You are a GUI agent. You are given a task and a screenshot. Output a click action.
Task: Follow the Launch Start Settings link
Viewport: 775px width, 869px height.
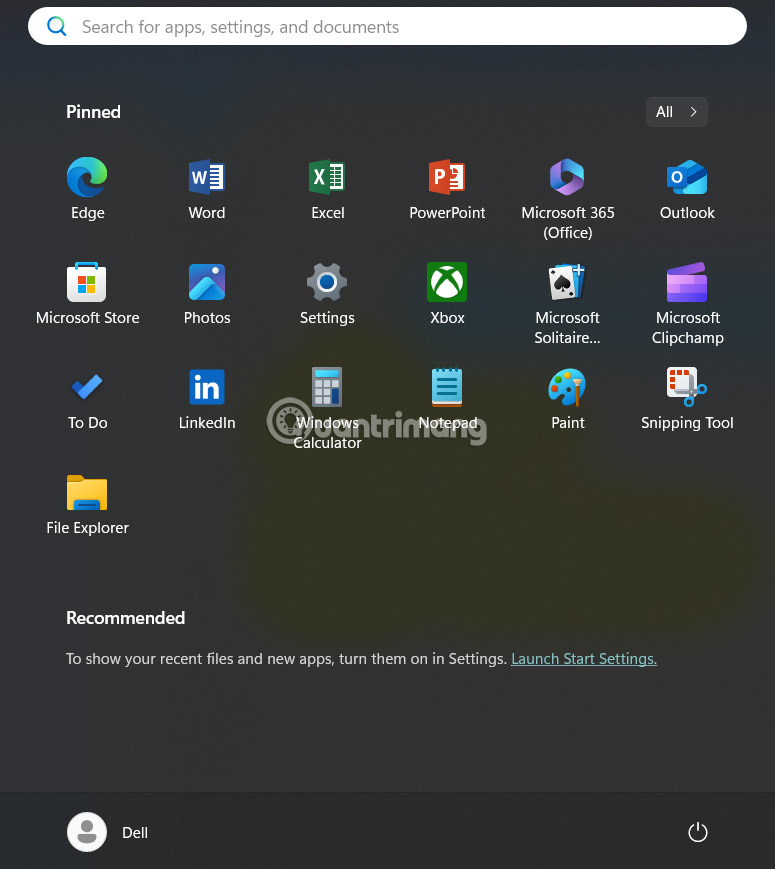pyautogui.click(x=584, y=658)
